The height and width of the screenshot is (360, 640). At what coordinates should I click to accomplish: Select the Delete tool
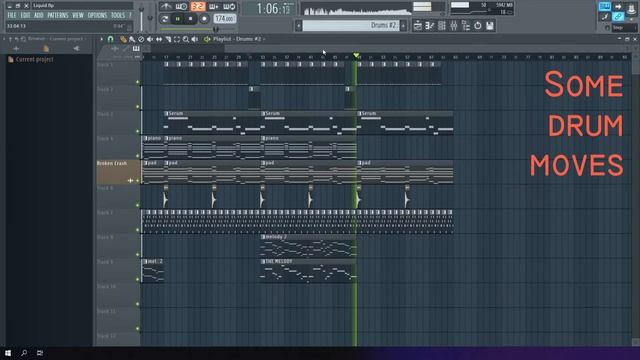pyautogui.click(x=141, y=39)
